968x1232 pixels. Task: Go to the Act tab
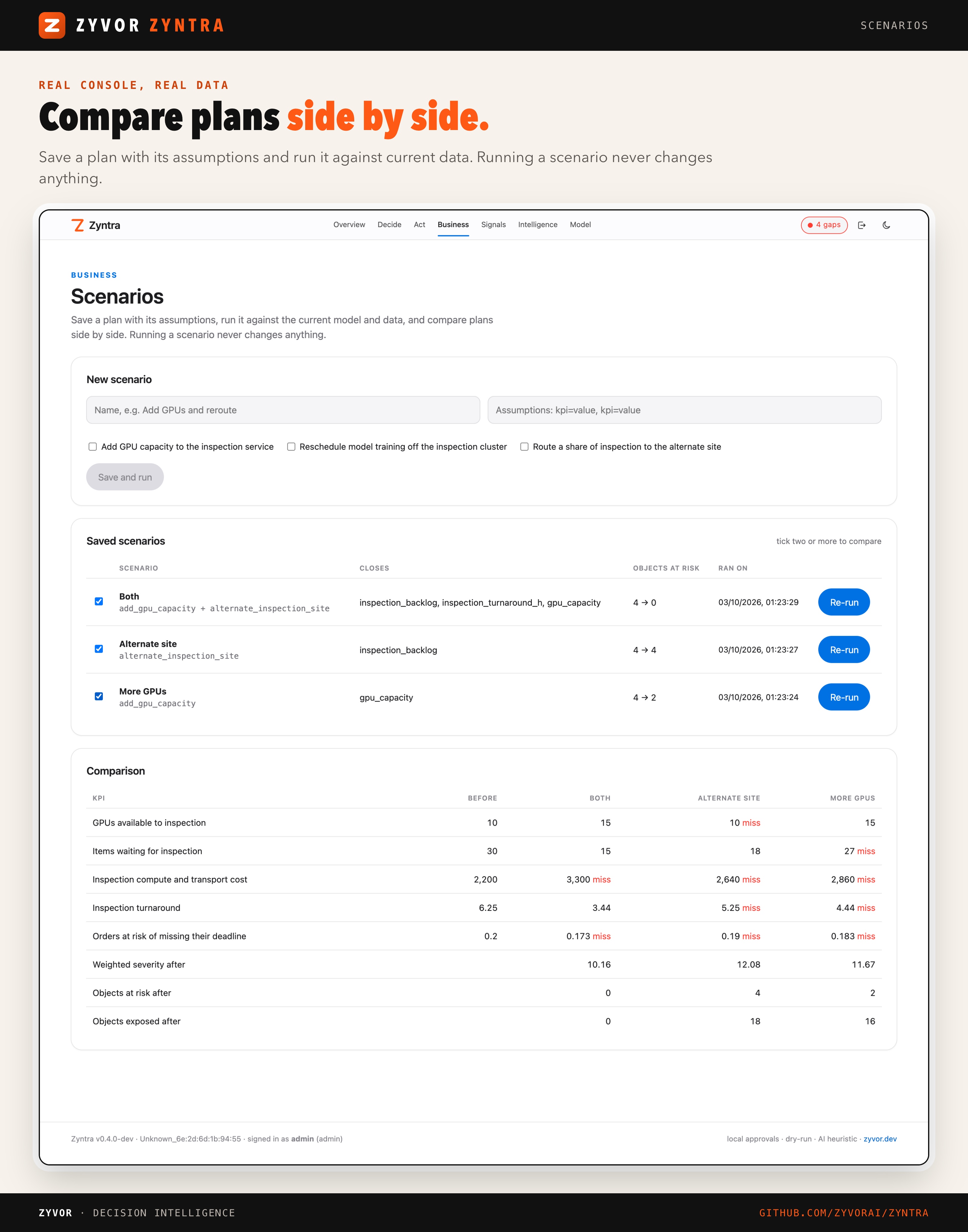(x=419, y=225)
